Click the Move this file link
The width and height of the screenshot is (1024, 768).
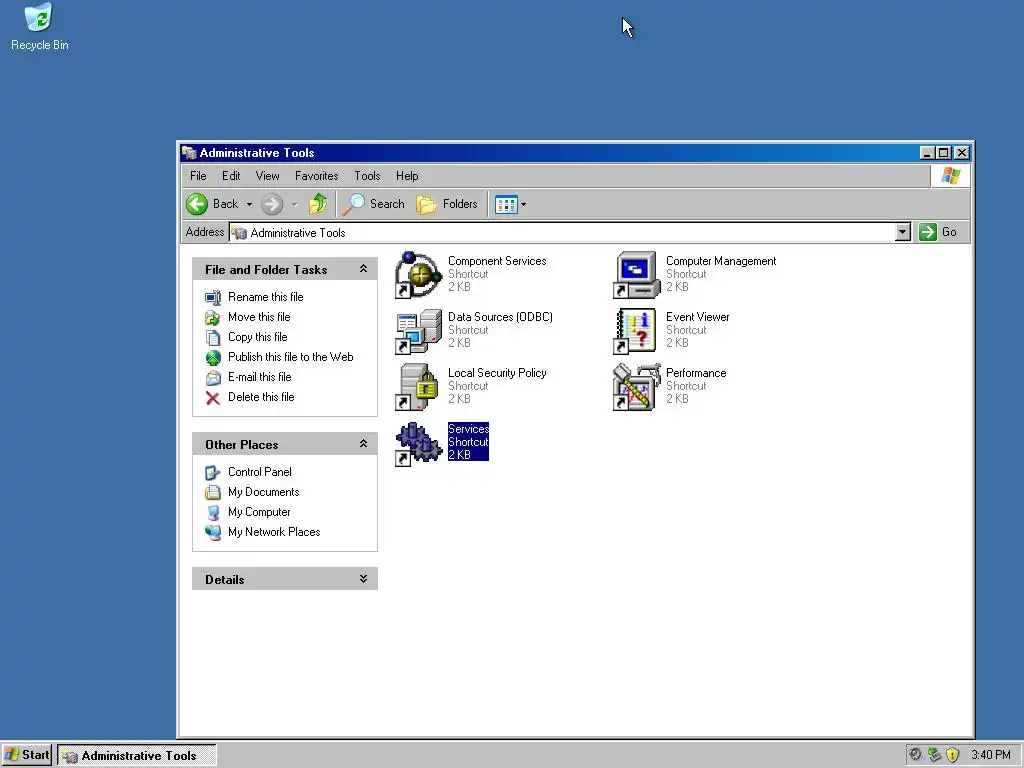coord(259,317)
